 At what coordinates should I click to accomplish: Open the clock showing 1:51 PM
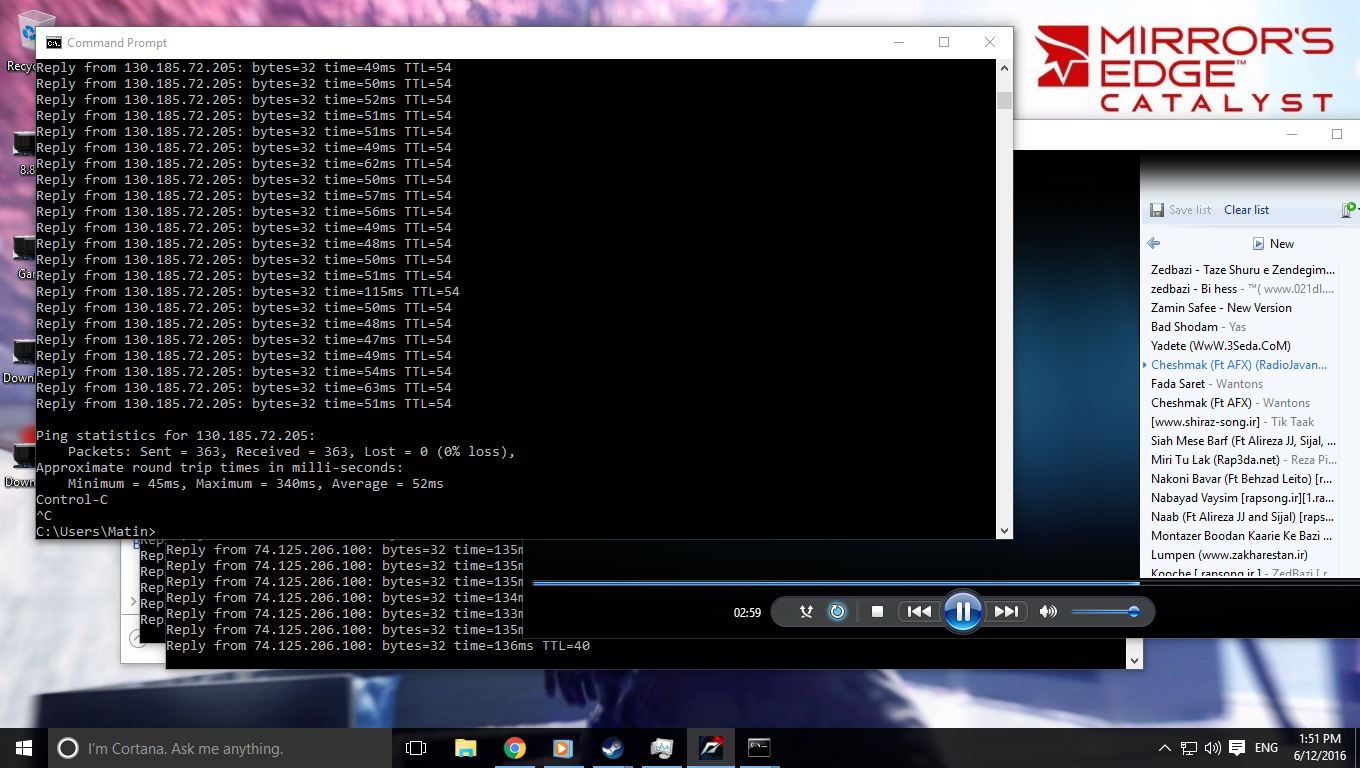pos(1320,748)
